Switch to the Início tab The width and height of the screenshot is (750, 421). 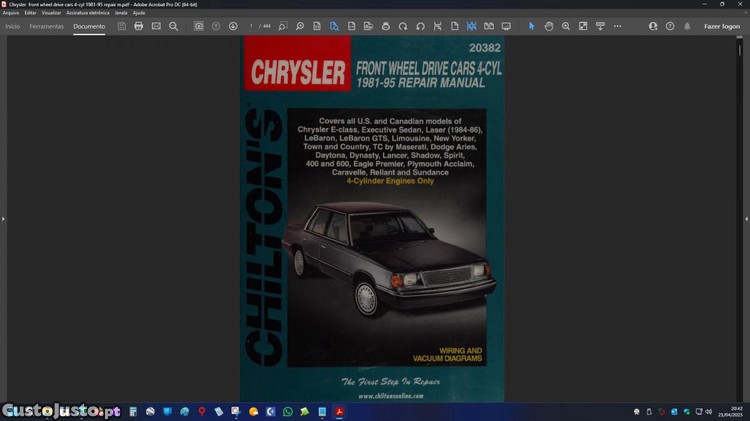[x=13, y=26]
